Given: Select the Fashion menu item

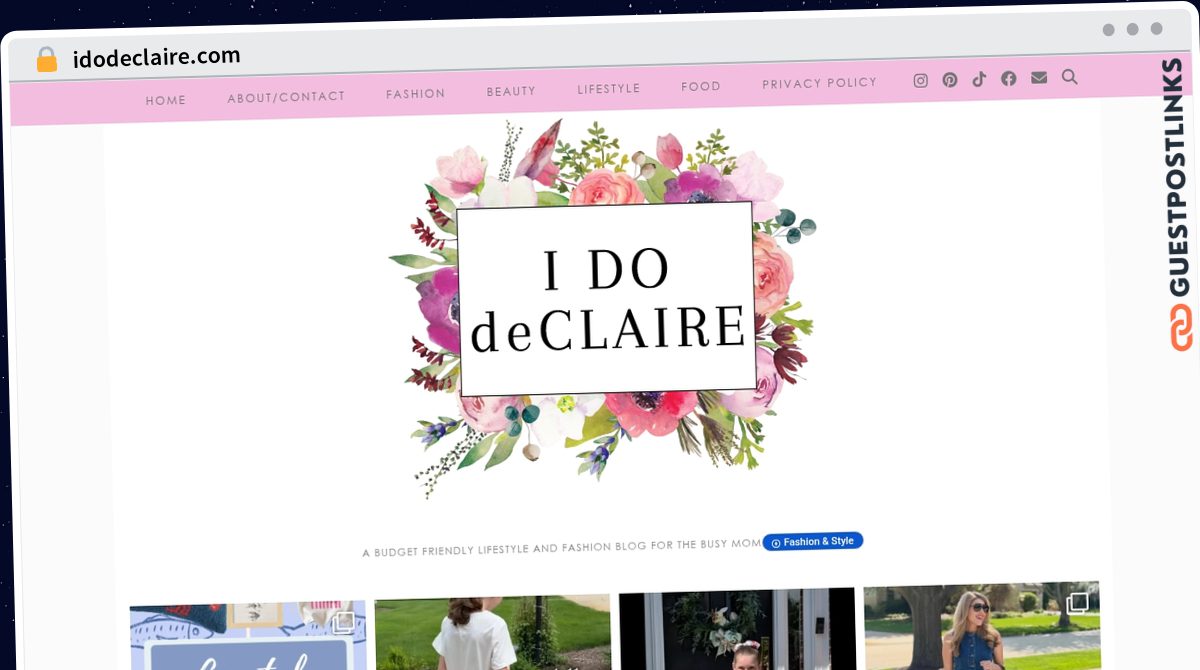Looking at the screenshot, I should coord(416,94).
